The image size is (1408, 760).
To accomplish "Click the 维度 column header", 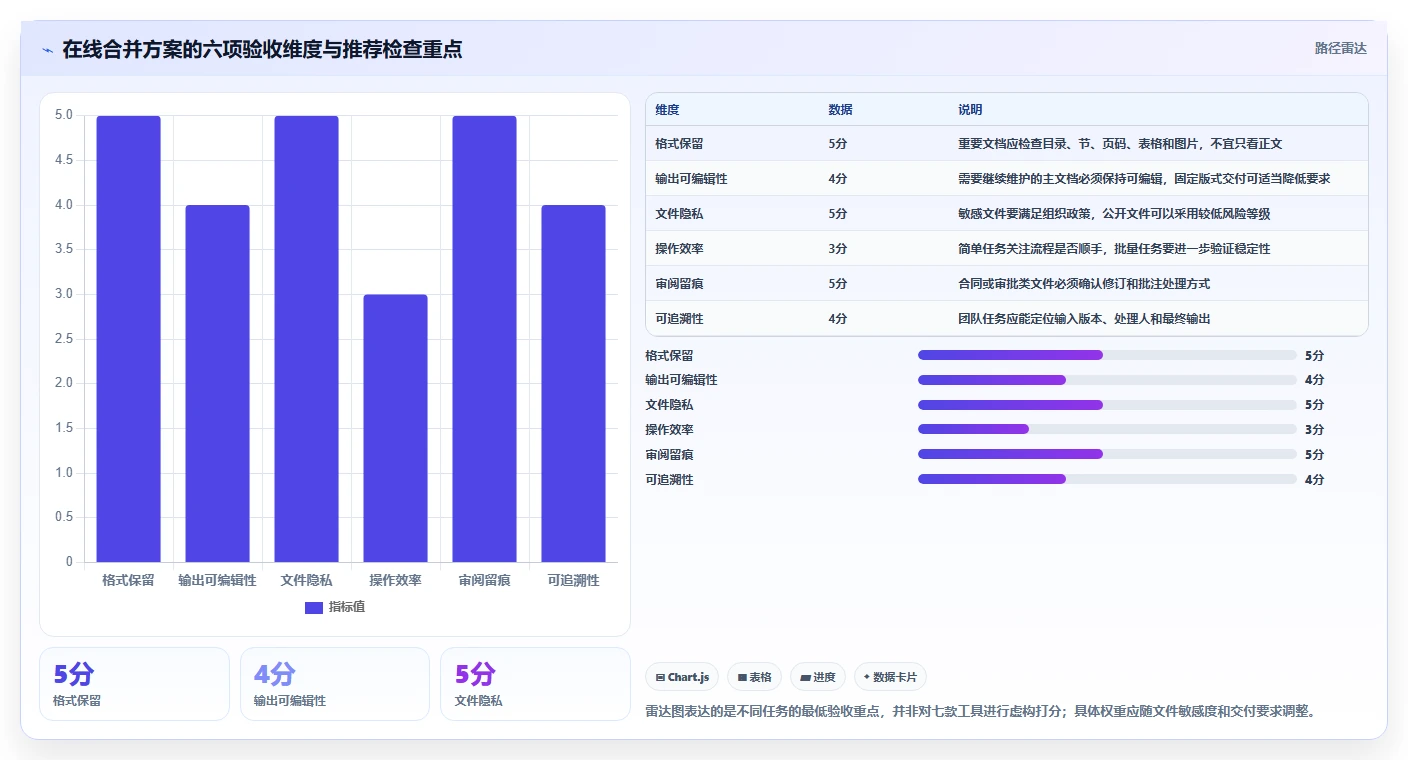I will [667, 110].
